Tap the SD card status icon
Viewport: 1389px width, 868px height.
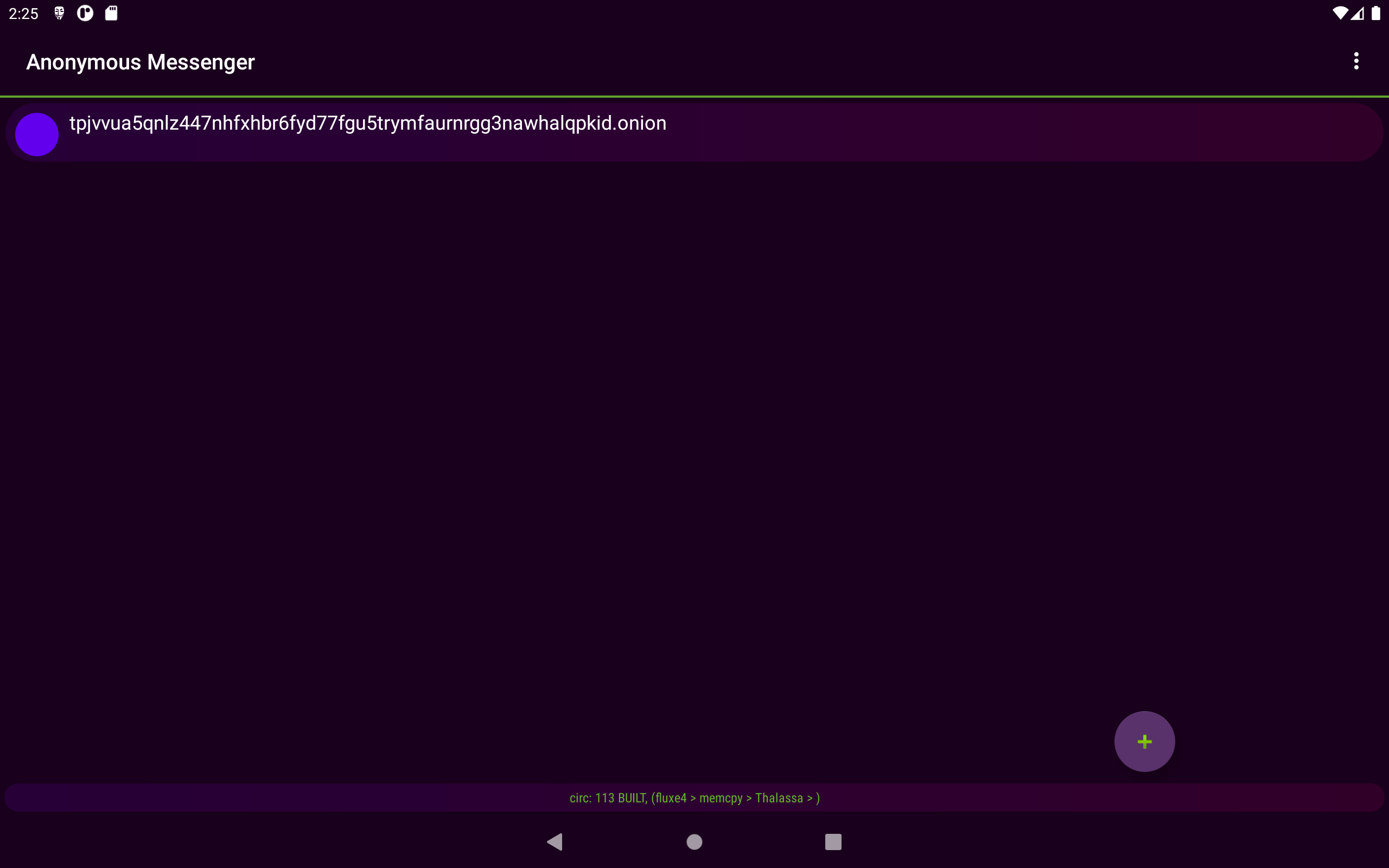pos(111,13)
